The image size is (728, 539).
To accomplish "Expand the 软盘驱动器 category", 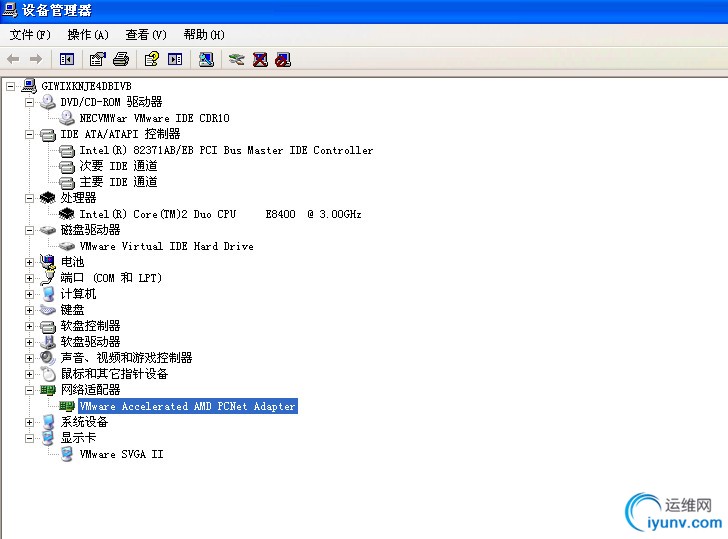I will 29,342.
